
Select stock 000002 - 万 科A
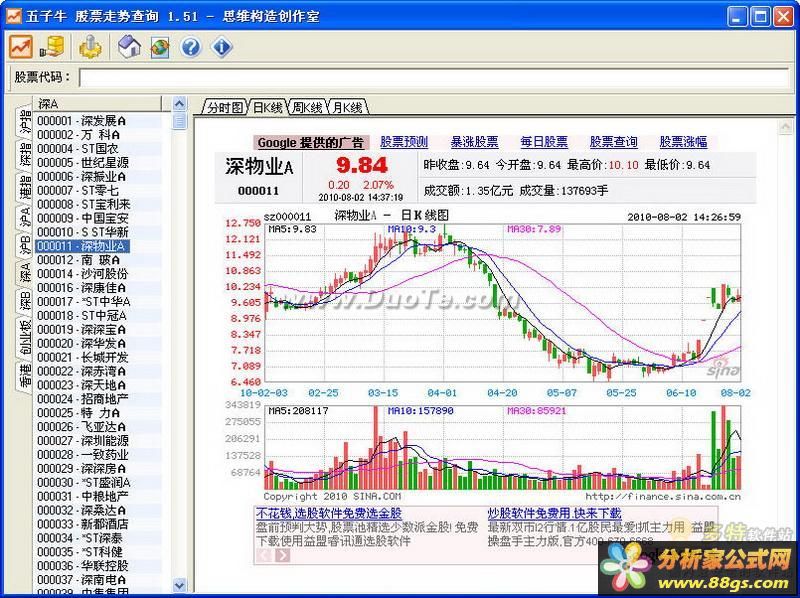point(79,135)
